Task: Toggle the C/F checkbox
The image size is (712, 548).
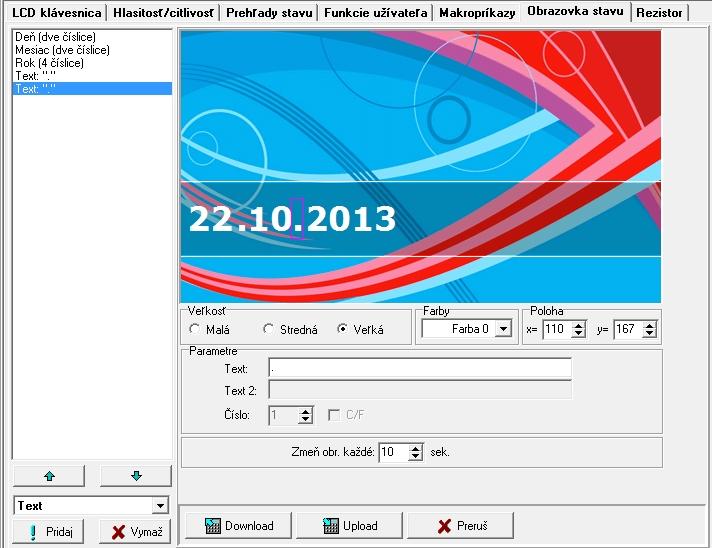Action: click(x=334, y=415)
